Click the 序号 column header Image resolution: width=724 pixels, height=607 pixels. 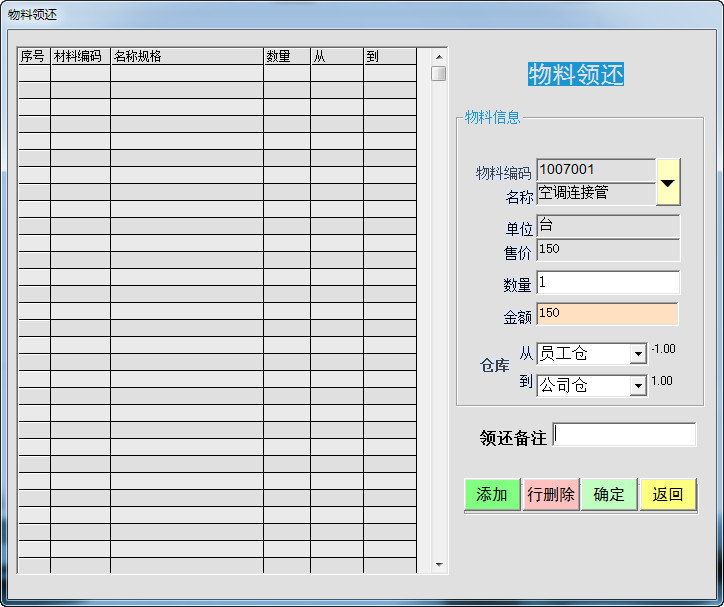[x=34, y=56]
